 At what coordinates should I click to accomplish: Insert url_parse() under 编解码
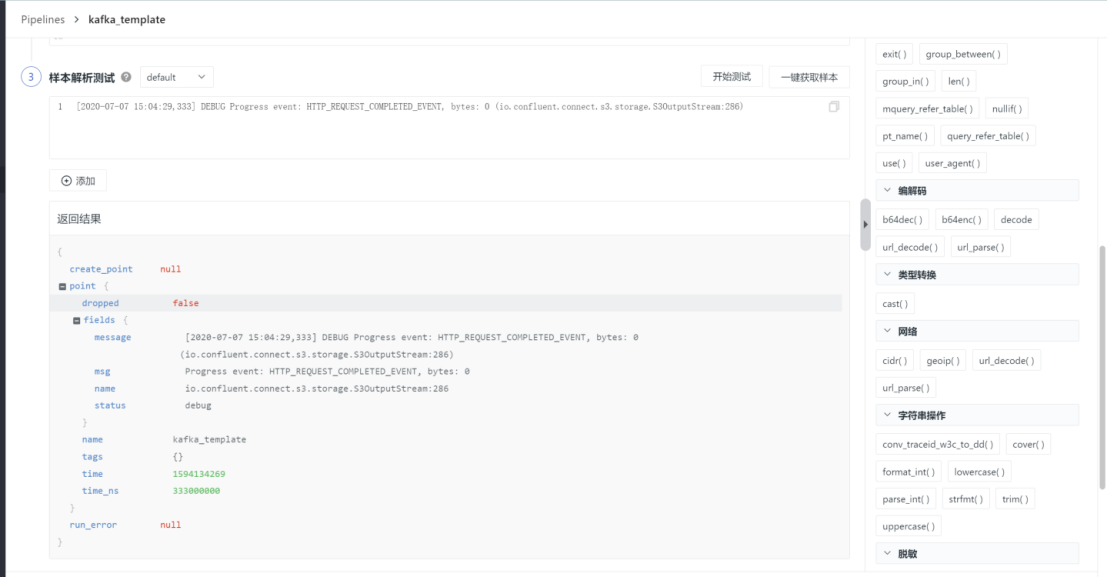point(981,247)
